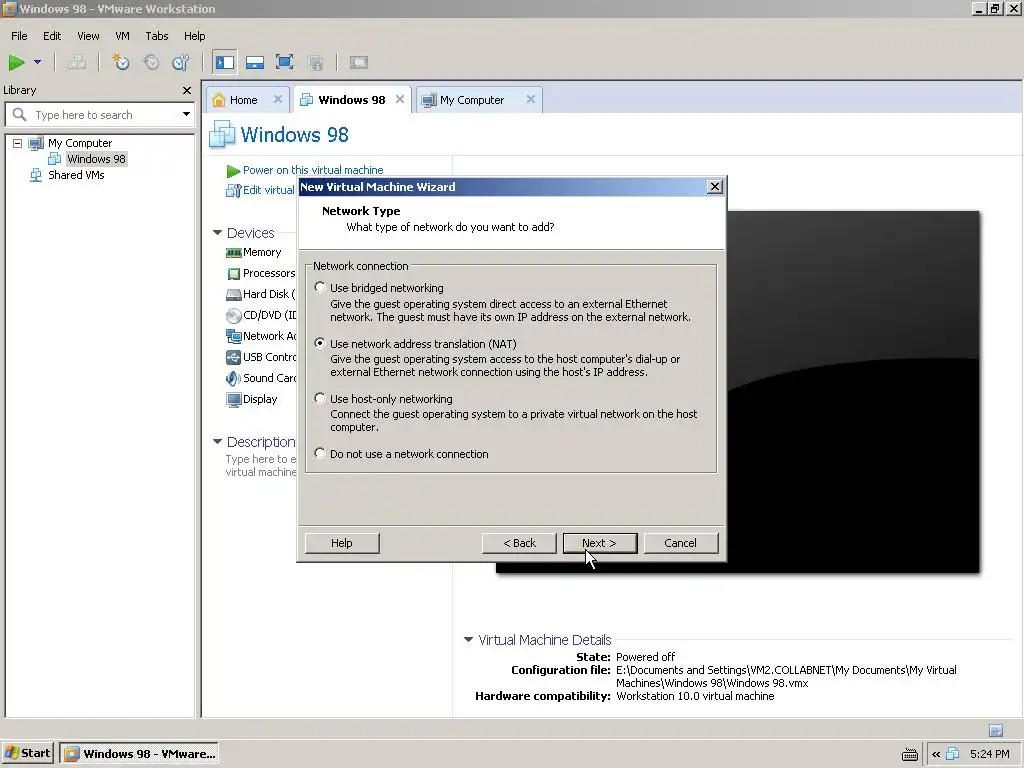1024x768 pixels.
Task: Close the Home tab with its X
Action: coord(278,99)
